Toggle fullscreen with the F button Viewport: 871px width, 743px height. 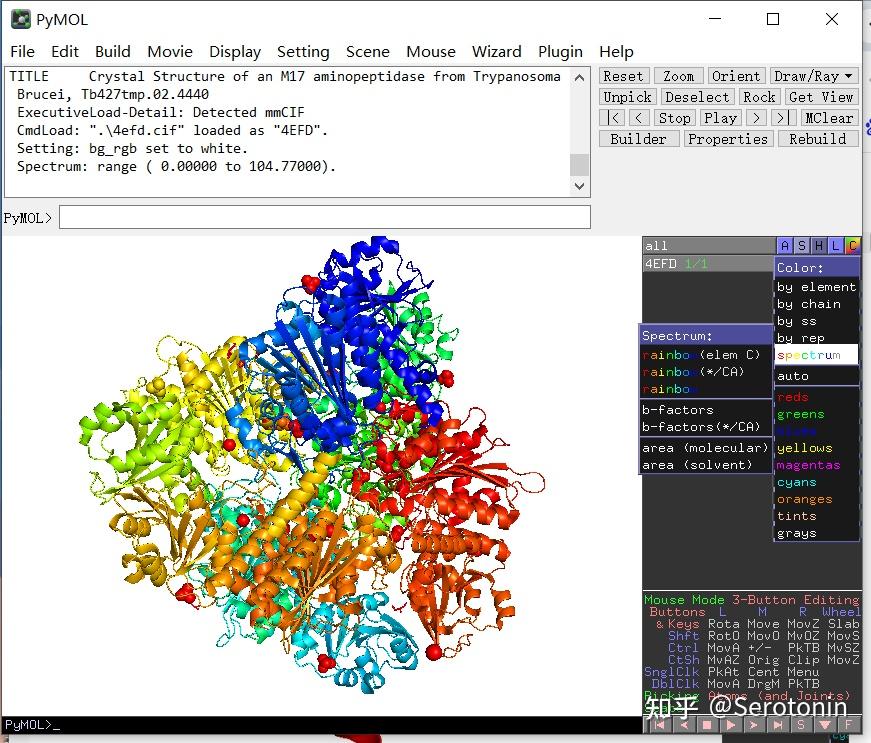(x=849, y=725)
